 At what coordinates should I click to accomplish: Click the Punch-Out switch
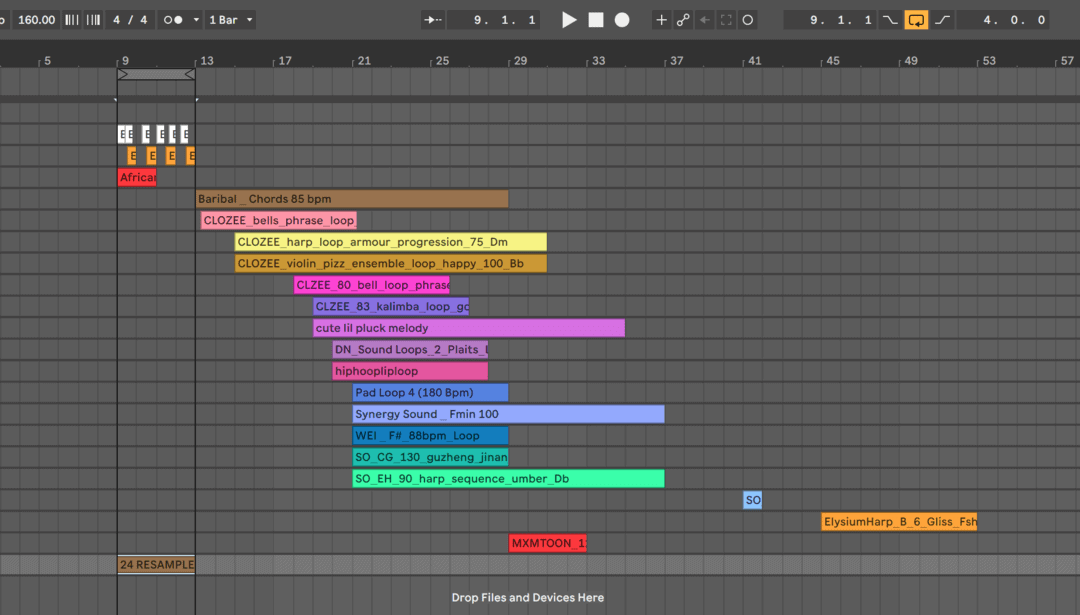pos(941,19)
